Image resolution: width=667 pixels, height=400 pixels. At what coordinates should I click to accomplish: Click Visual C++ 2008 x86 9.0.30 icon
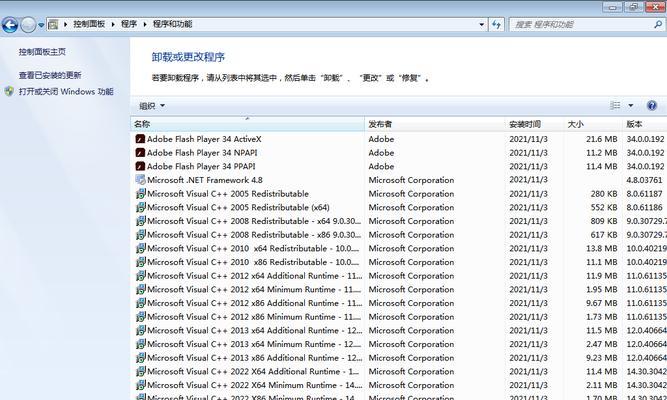[140, 234]
